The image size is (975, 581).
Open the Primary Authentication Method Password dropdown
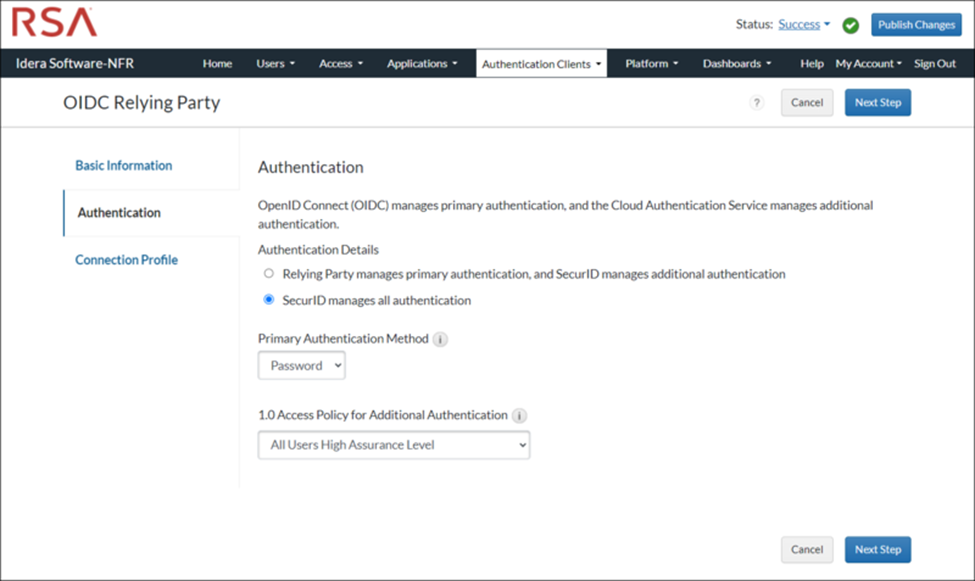[302, 366]
